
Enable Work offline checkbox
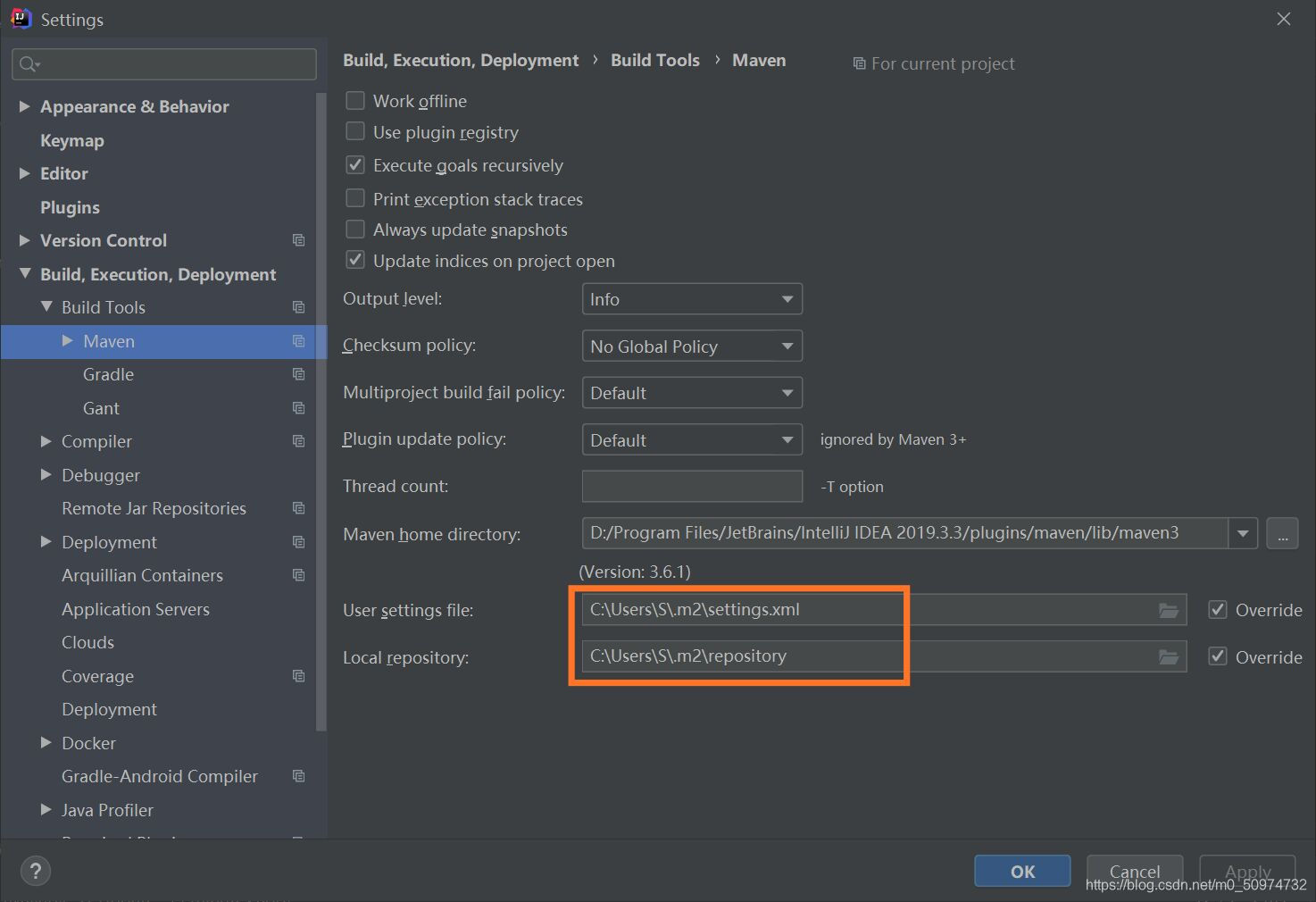[x=355, y=100]
